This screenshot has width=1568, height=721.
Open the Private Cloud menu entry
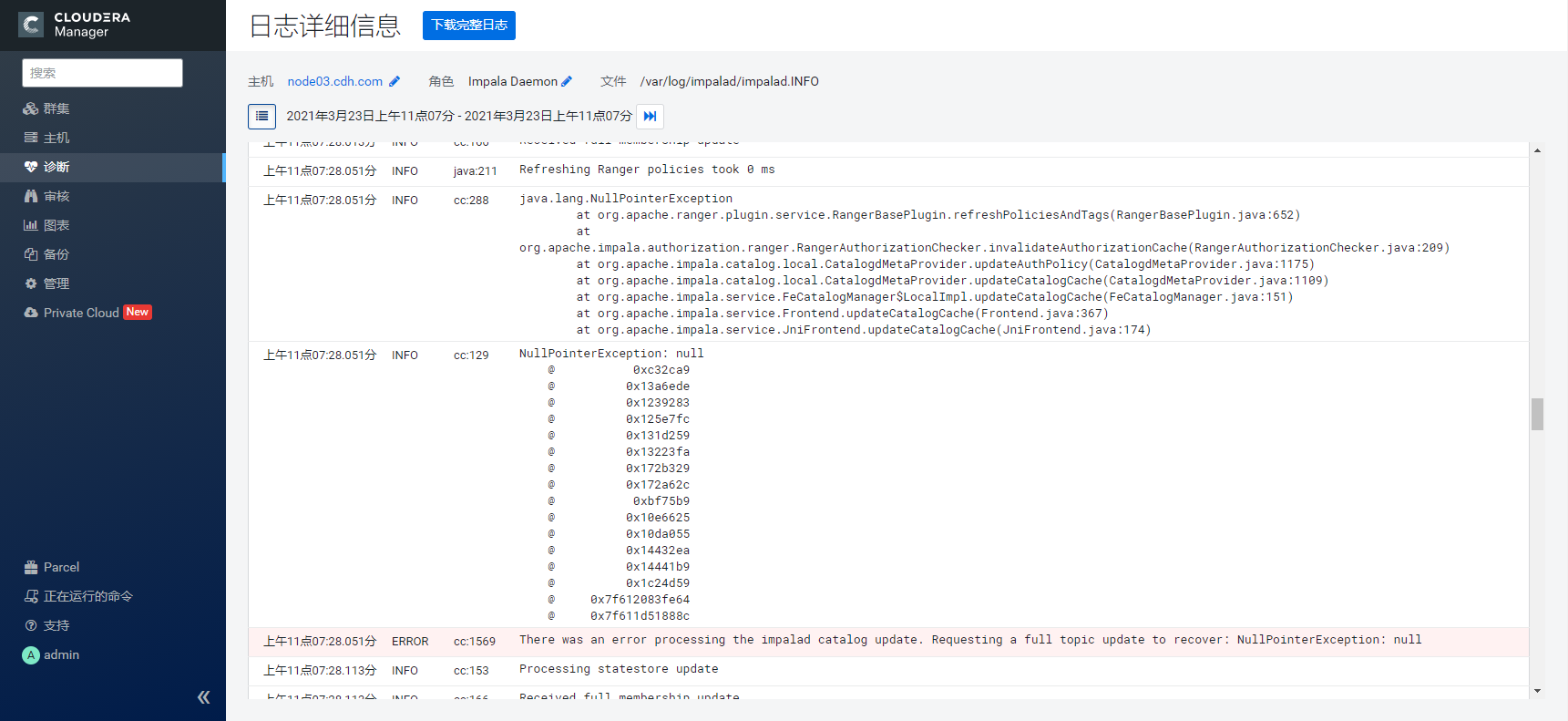(x=81, y=313)
